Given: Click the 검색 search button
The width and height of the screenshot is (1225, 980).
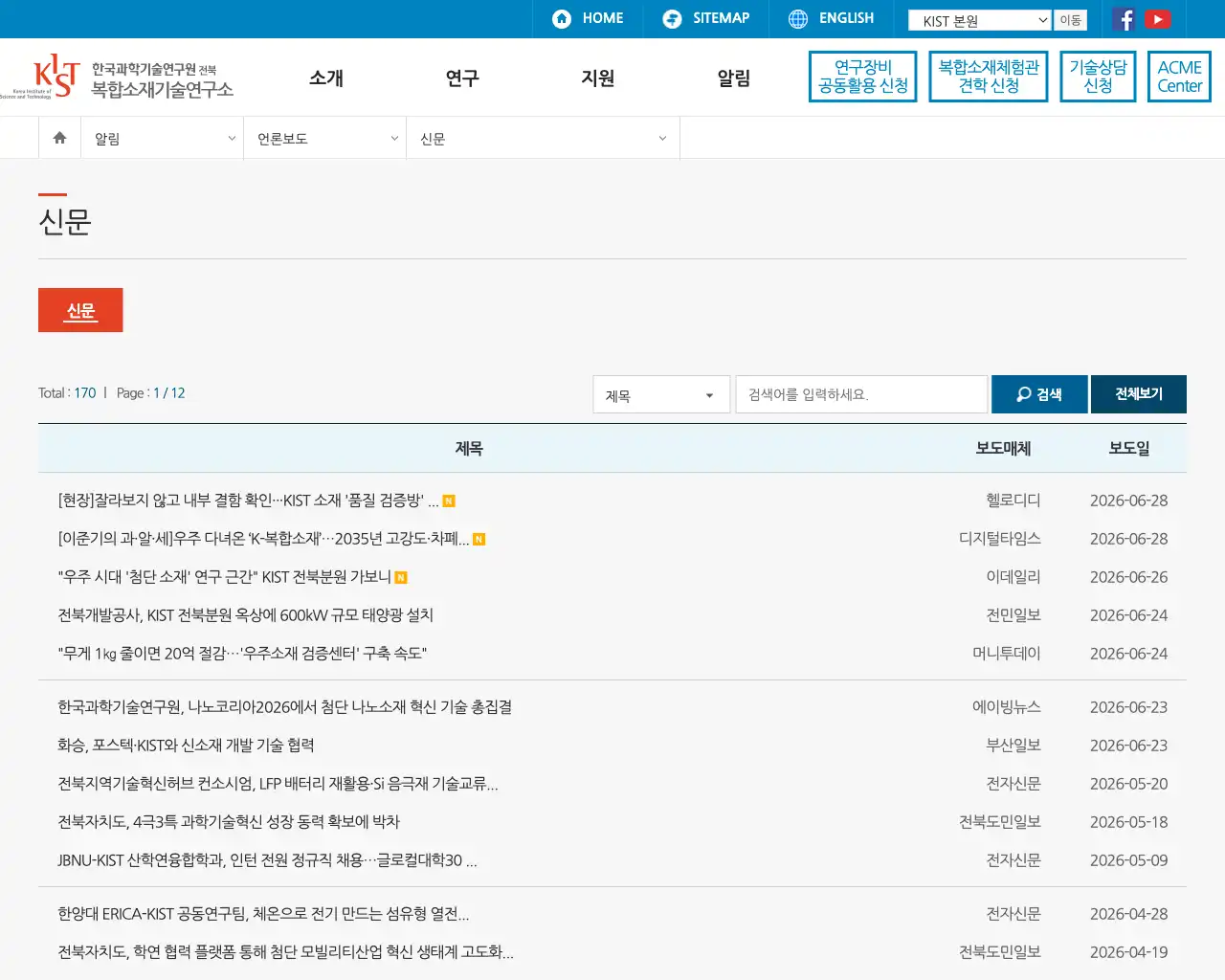Looking at the screenshot, I should tap(1039, 394).
